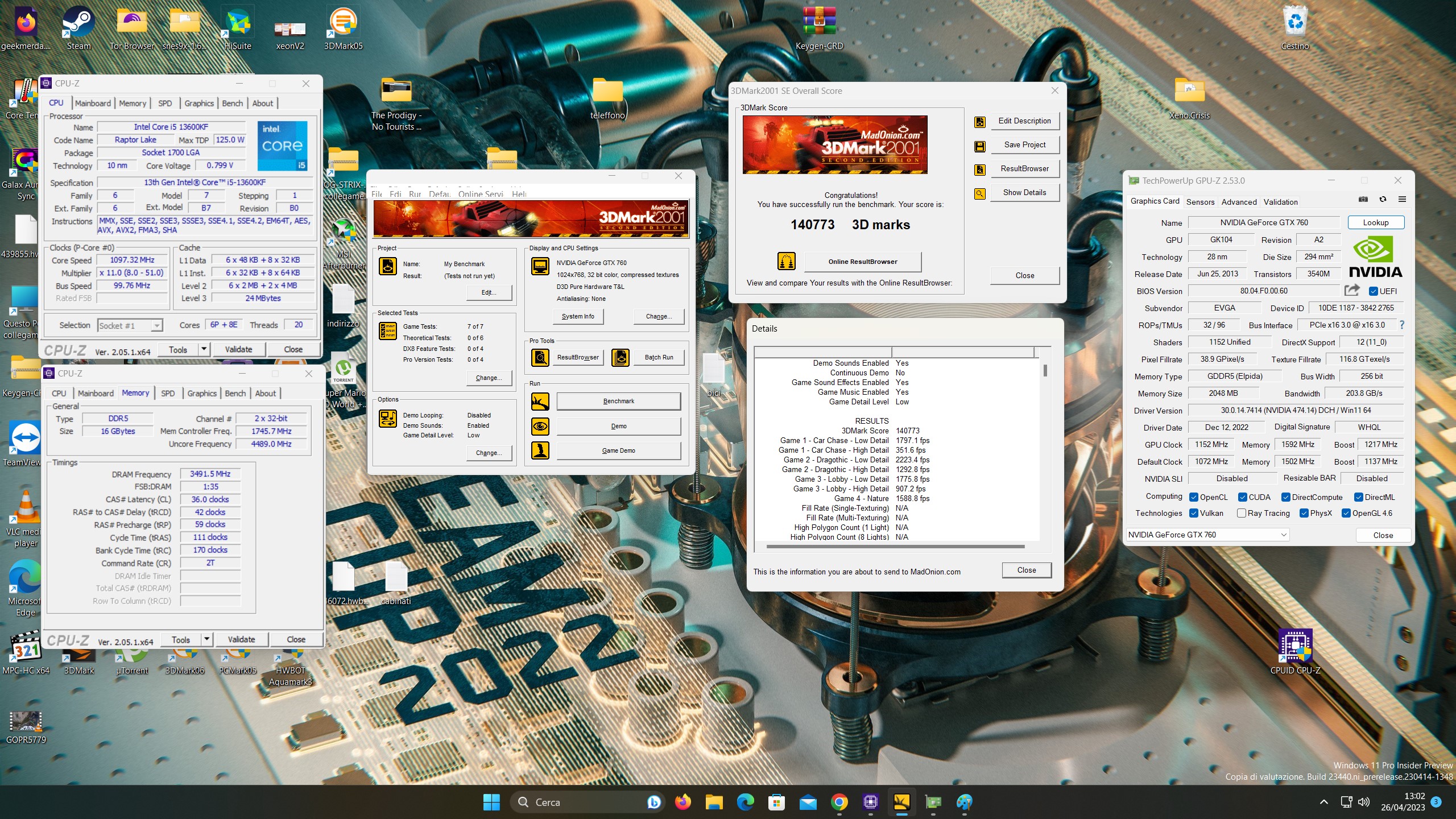
Task: Toggle the PhysX checkbox
Action: point(1304,513)
